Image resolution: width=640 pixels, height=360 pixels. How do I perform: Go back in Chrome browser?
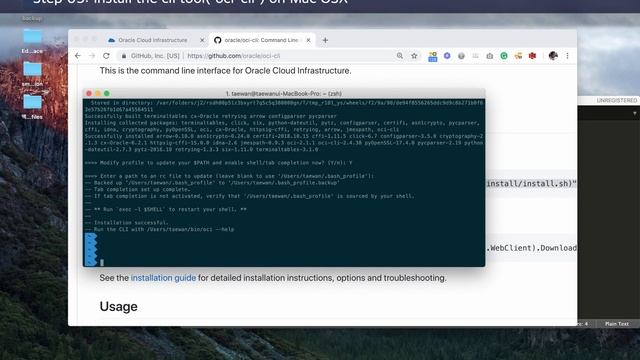coord(78,56)
